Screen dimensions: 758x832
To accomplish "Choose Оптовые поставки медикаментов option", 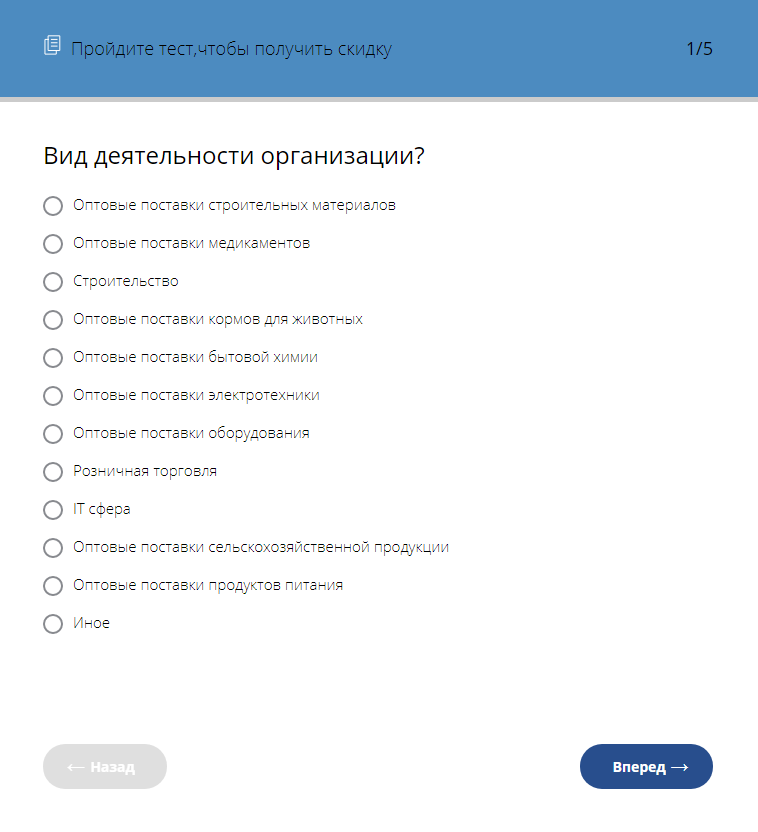I will (52, 244).
